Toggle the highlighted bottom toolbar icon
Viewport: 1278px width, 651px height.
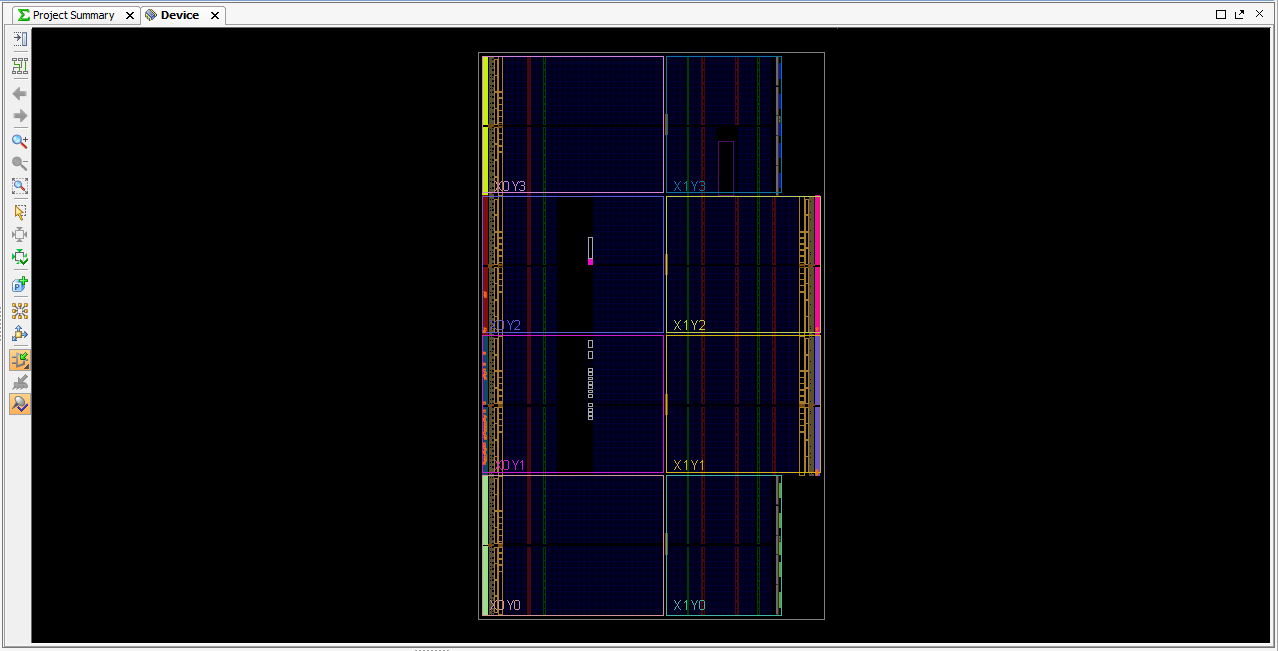pos(19,404)
